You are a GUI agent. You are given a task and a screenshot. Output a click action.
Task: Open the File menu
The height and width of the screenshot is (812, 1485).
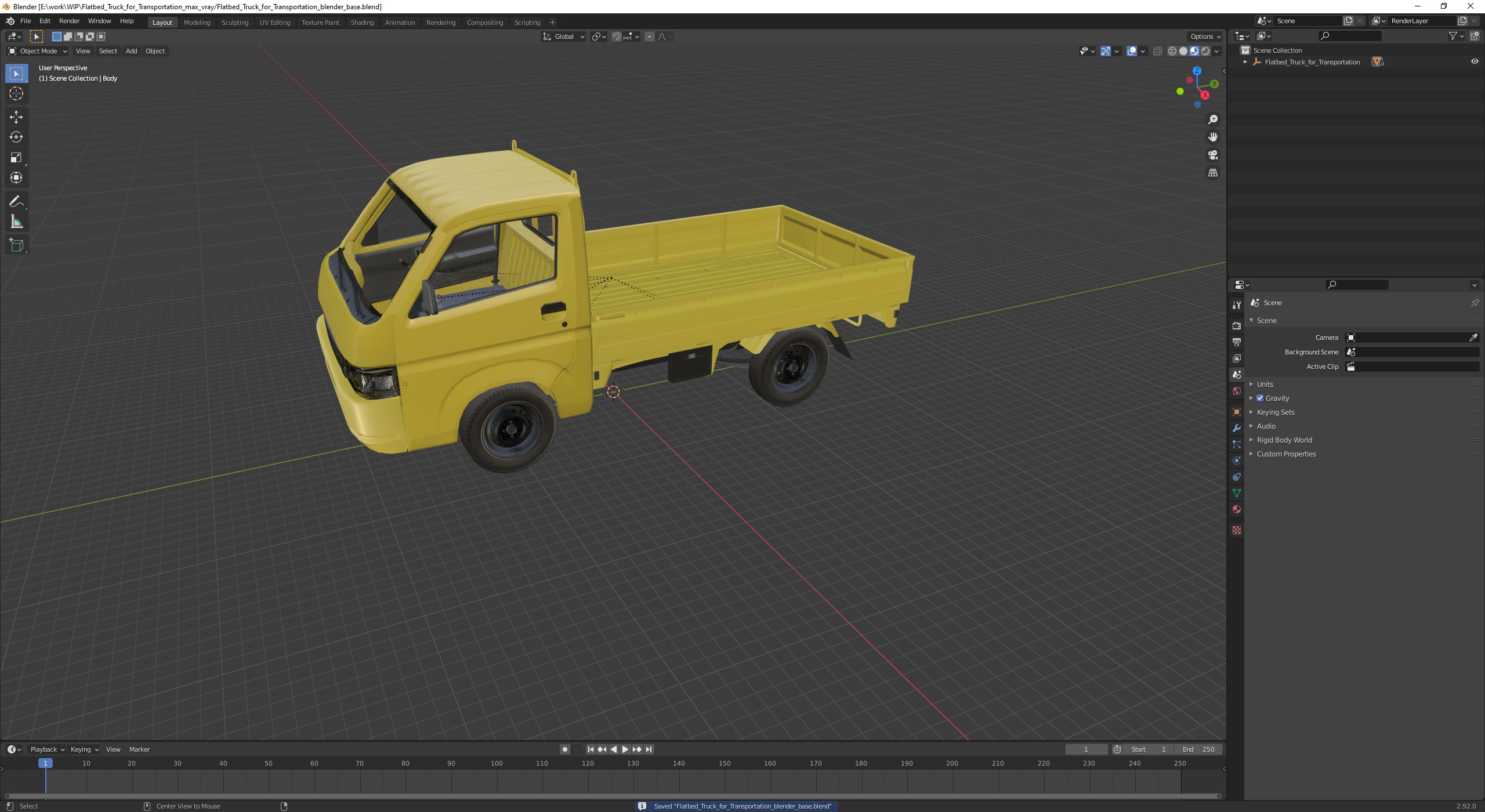(26, 21)
